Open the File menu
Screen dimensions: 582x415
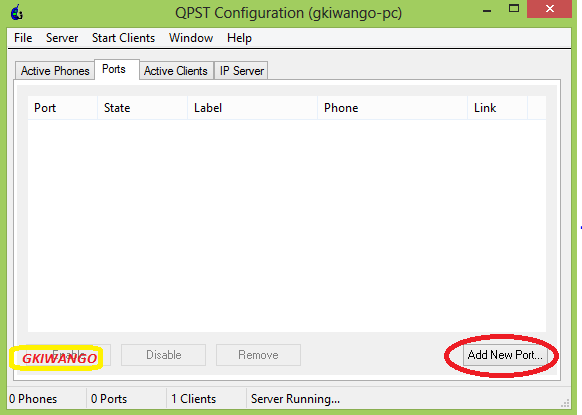[23, 38]
